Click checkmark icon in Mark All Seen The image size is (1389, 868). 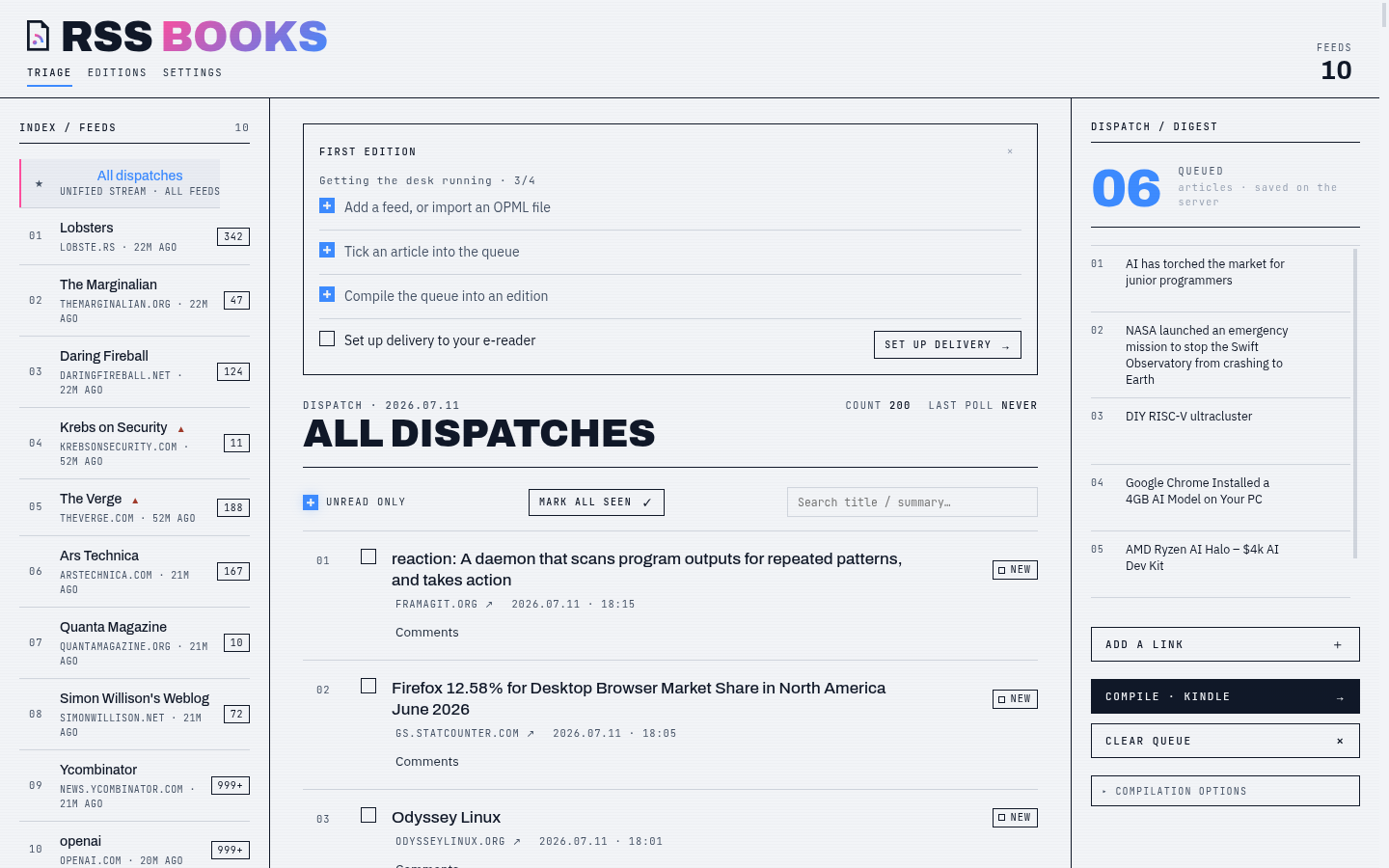647,502
